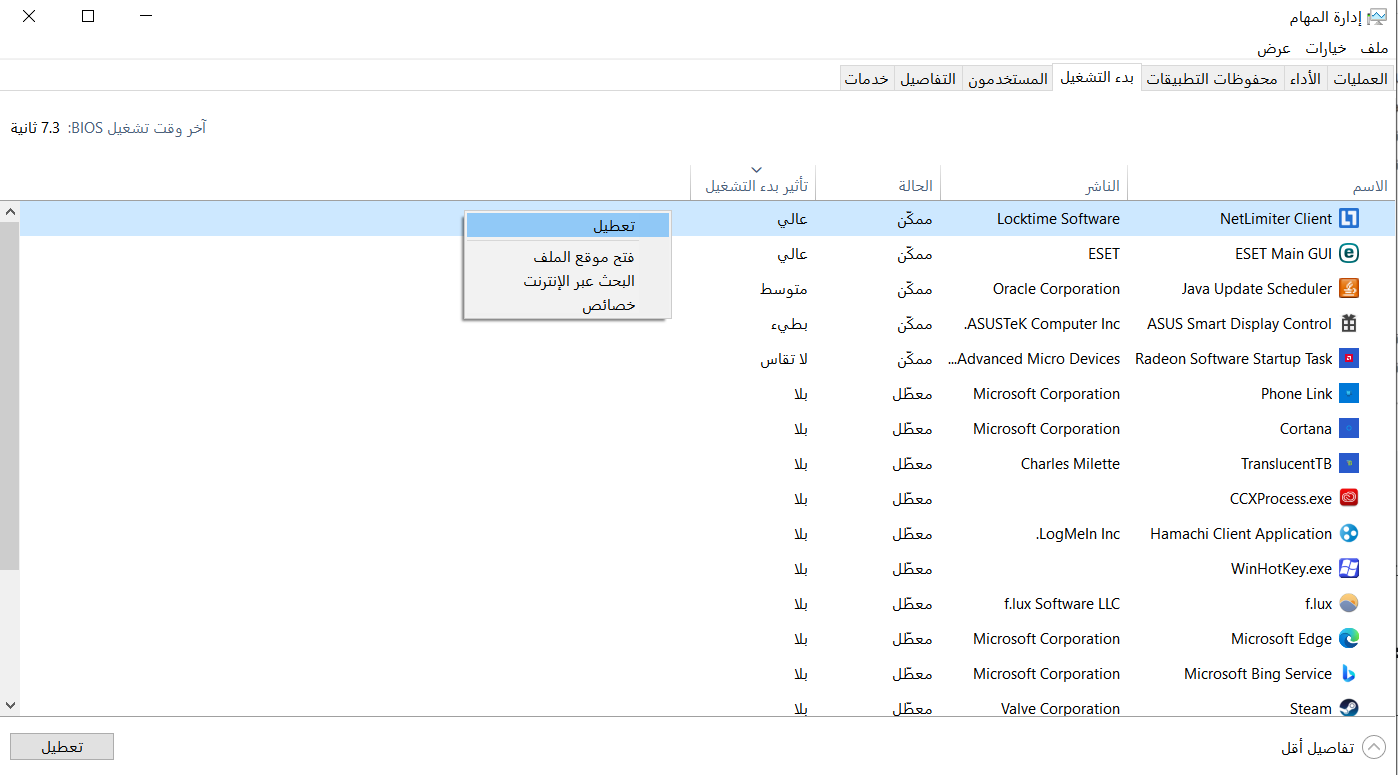
Task: Maximize the Task Manager window
Action: click(x=88, y=16)
